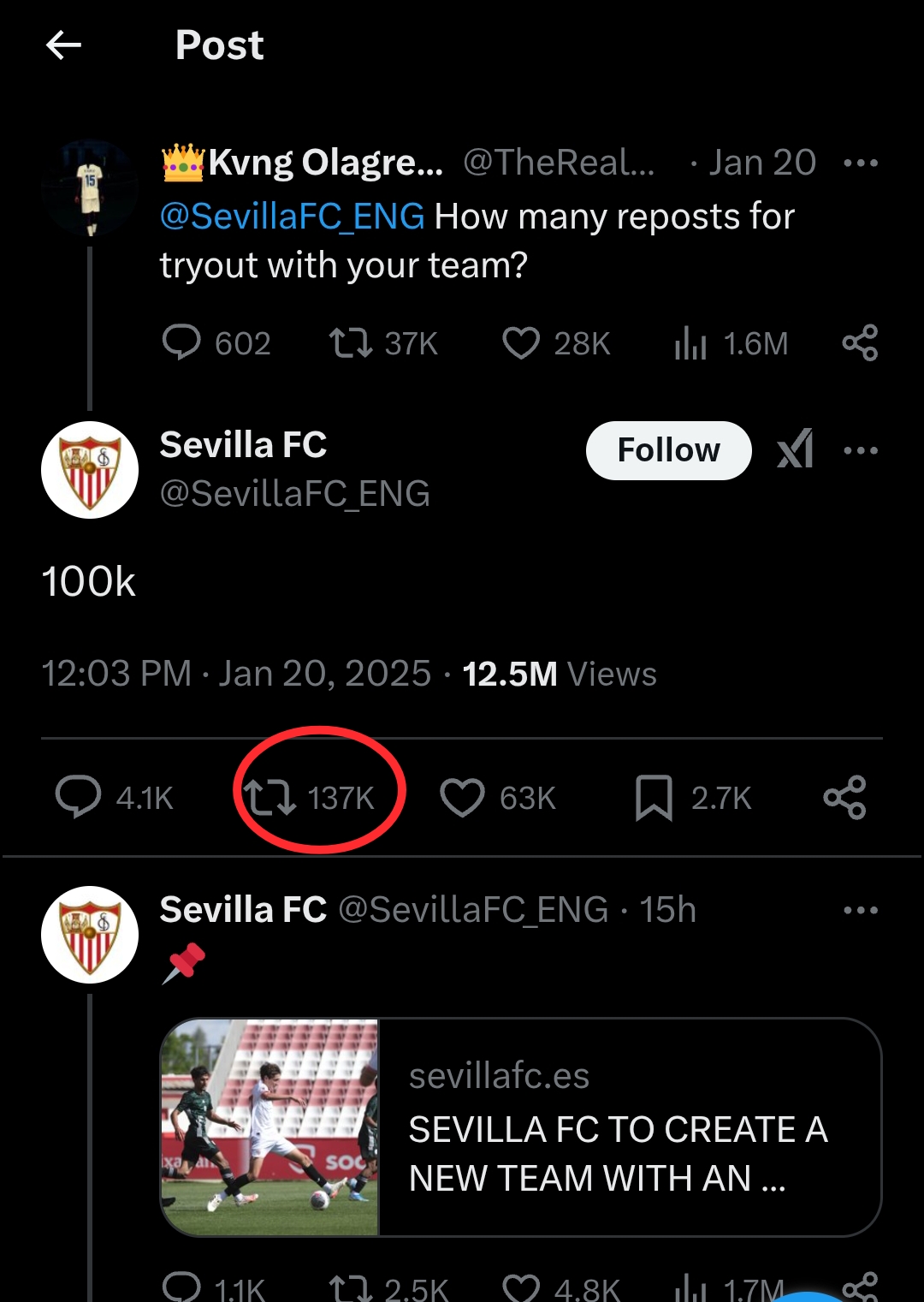Like Kvng Olagre's tryout post
Image resolution: width=924 pixels, height=1302 pixels.
(x=520, y=342)
